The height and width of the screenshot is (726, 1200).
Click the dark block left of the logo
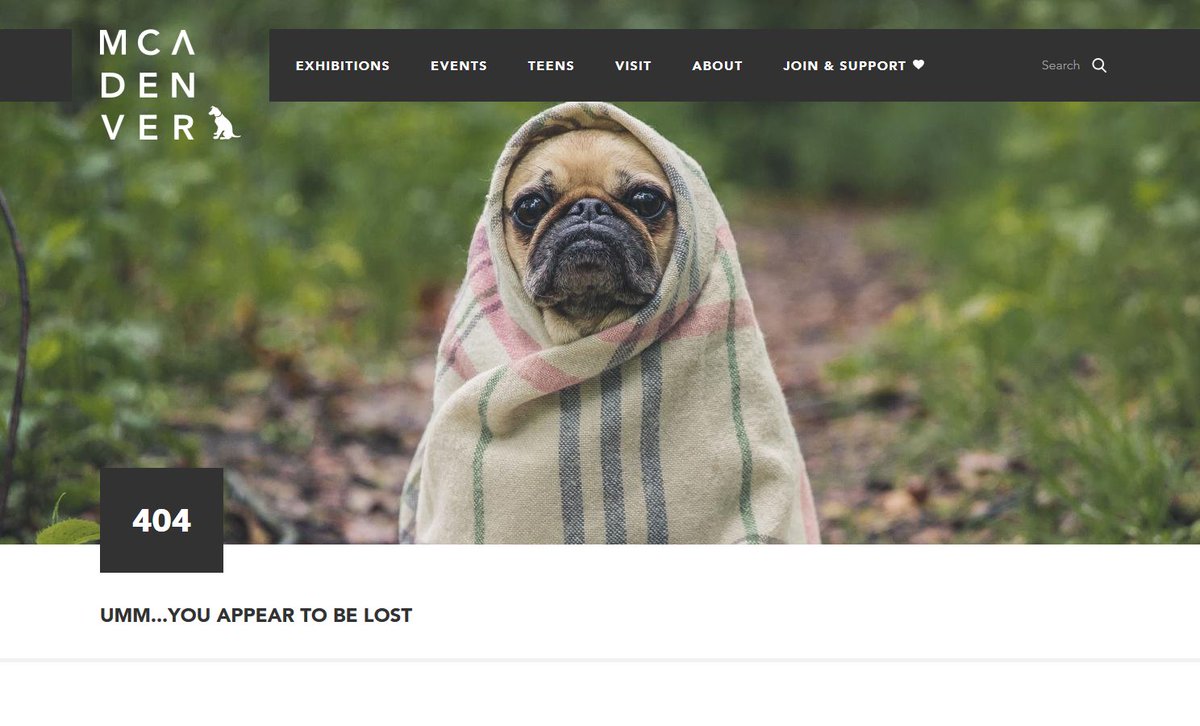35,65
